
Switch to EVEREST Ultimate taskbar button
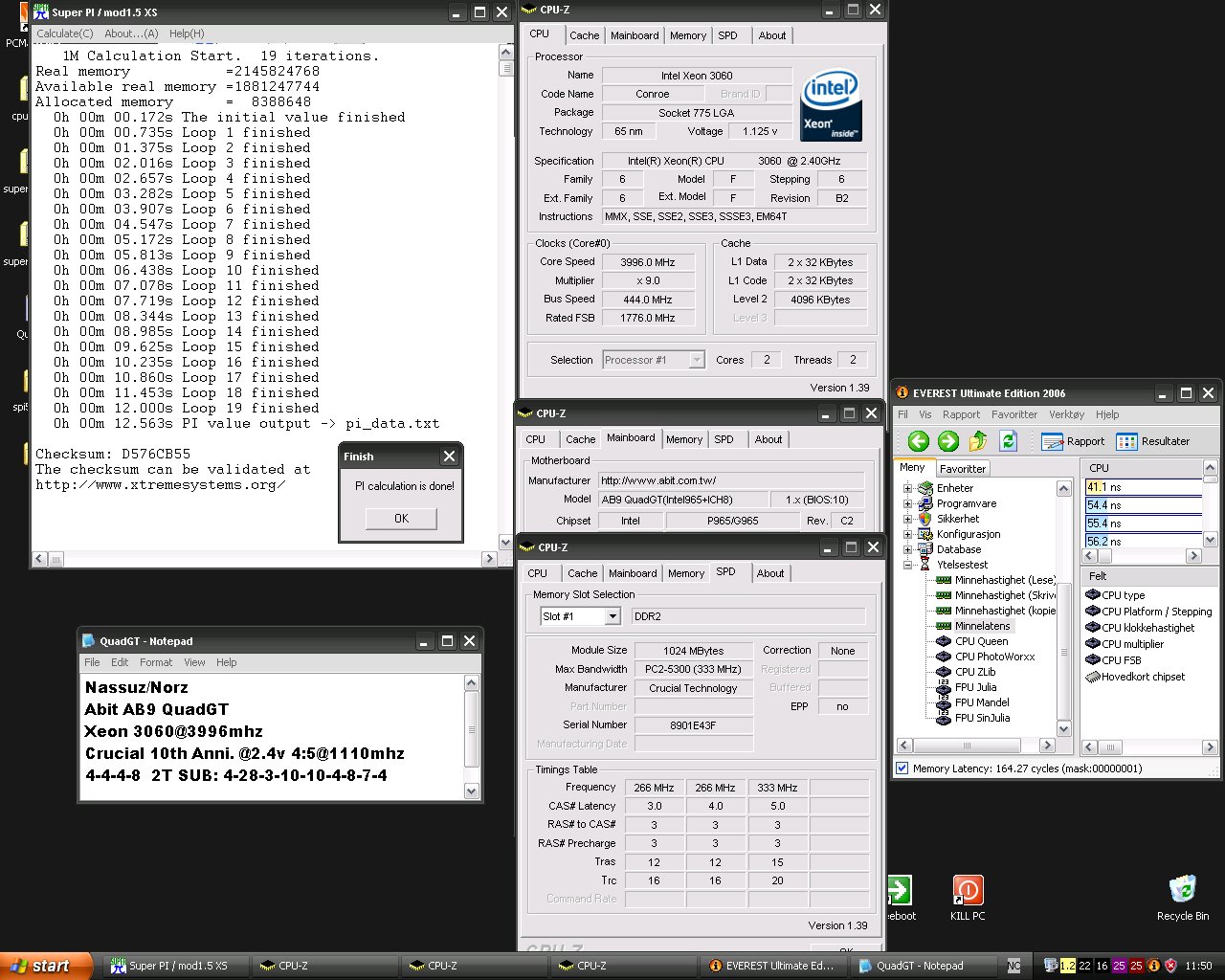771,966
